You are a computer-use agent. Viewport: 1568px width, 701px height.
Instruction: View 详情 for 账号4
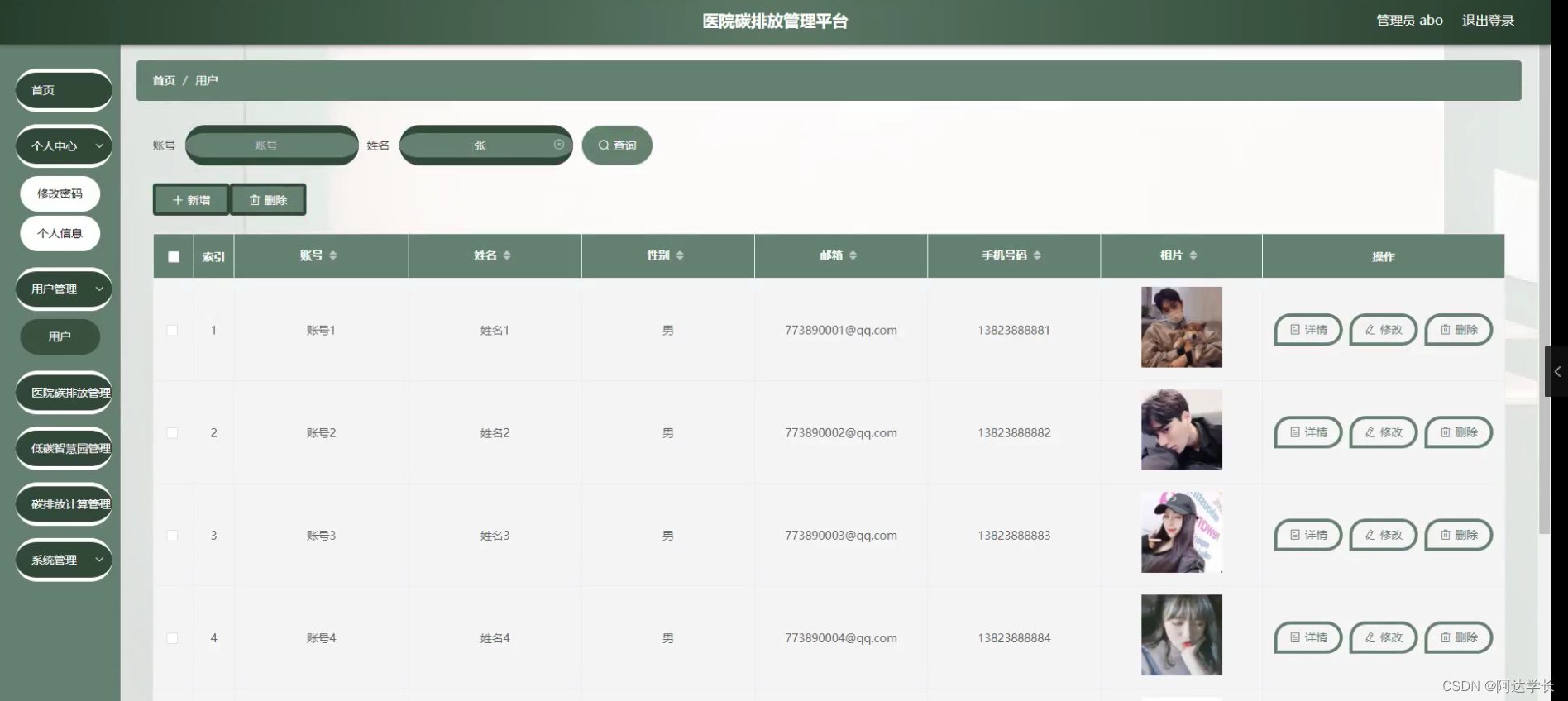(x=1308, y=637)
